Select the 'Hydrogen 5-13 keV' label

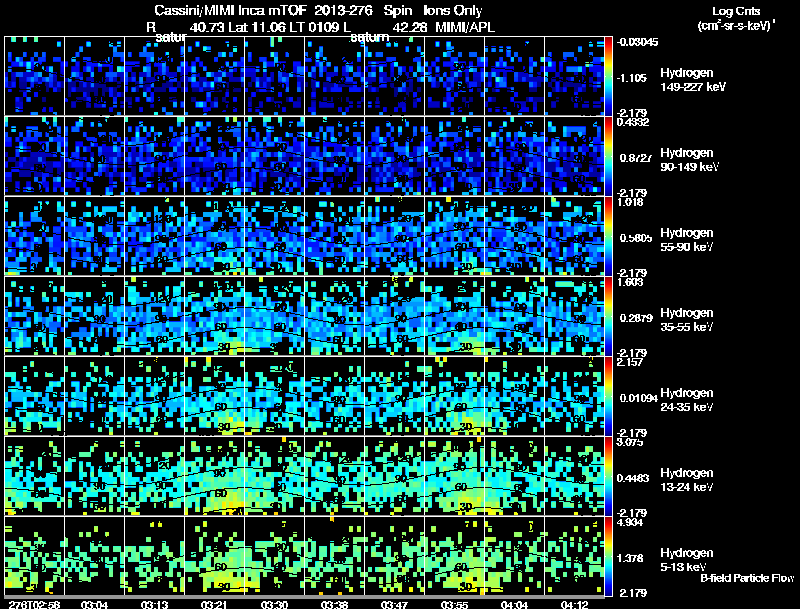(687, 560)
